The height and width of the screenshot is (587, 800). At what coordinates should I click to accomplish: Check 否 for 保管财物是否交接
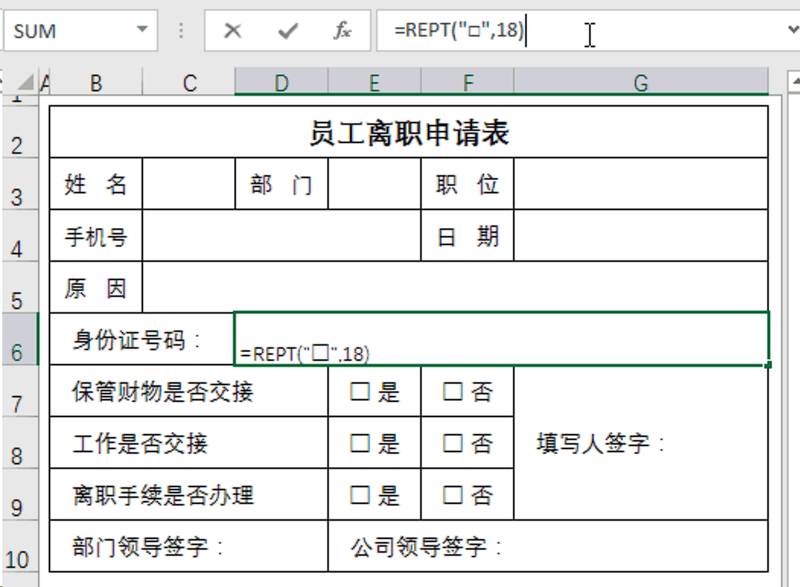[x=453, y=392]
